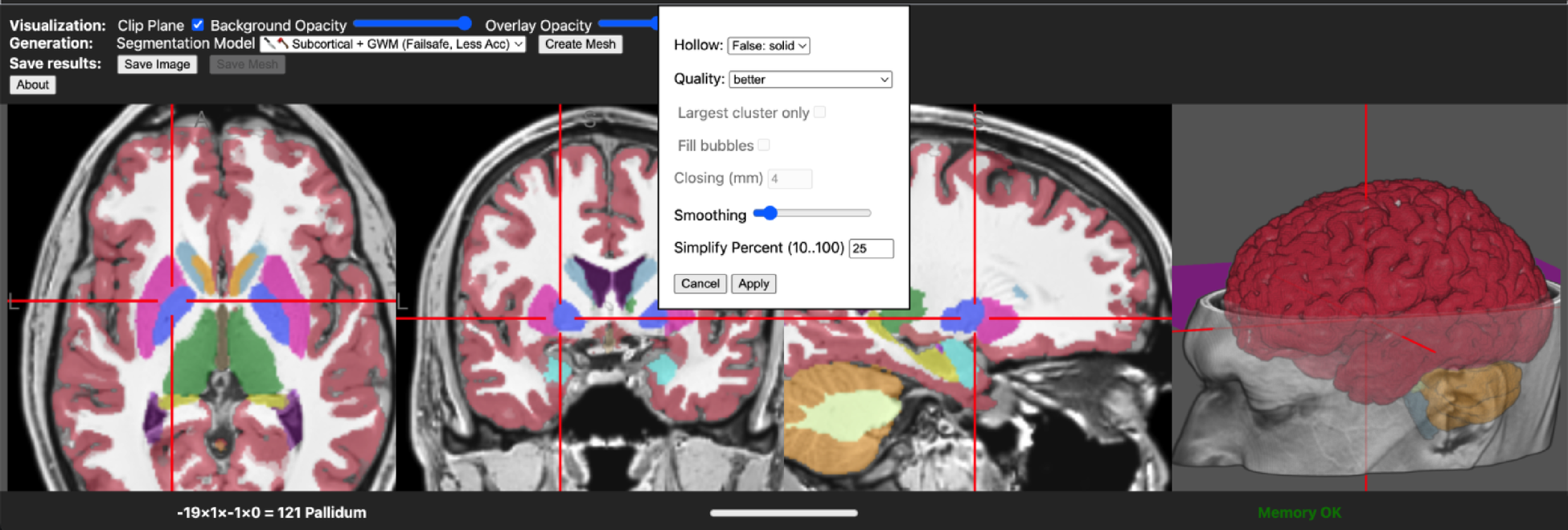Image resolution: width=1568 pixels, height=530 pixels.
Task: Click the 3D brain render view
Action: coord(1369,298)
